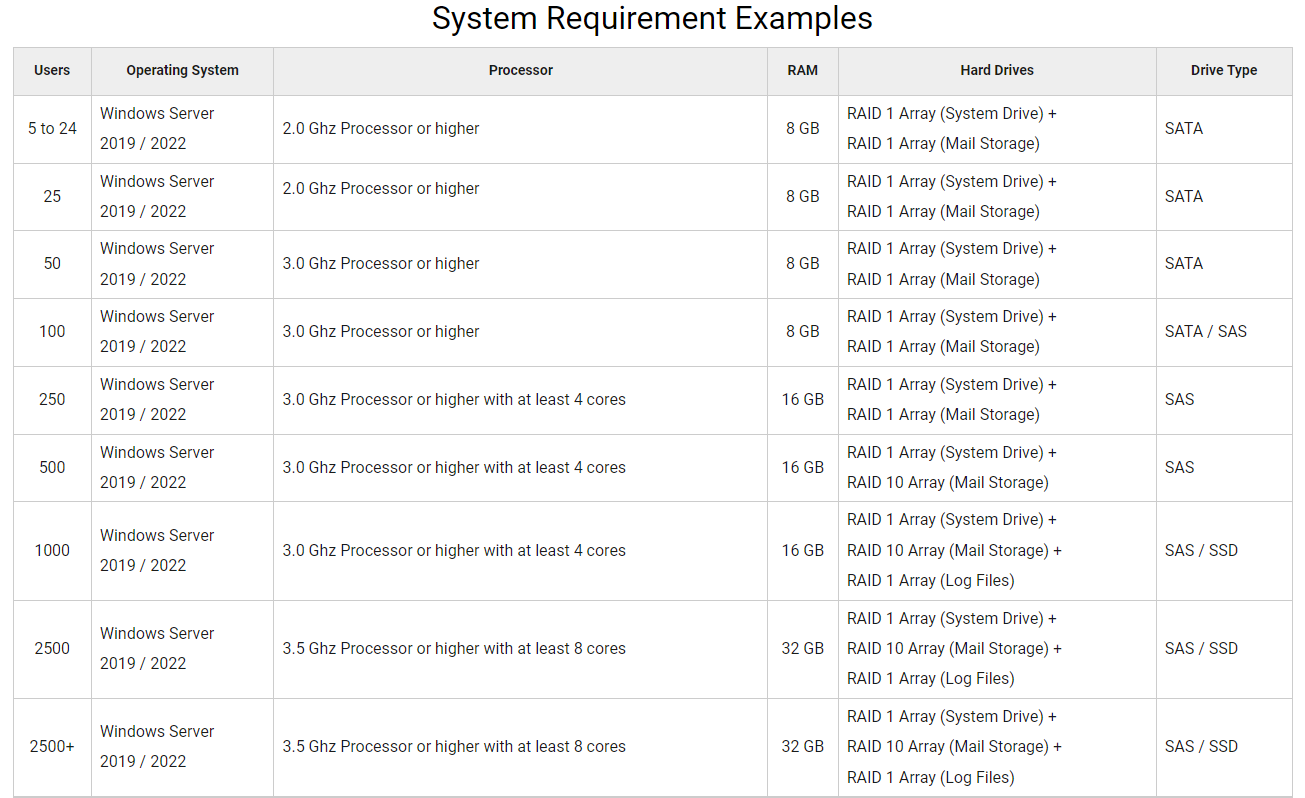The image size is (1305, 798).
Task: Click the "Processor" column header
Action: pos(520,71)
